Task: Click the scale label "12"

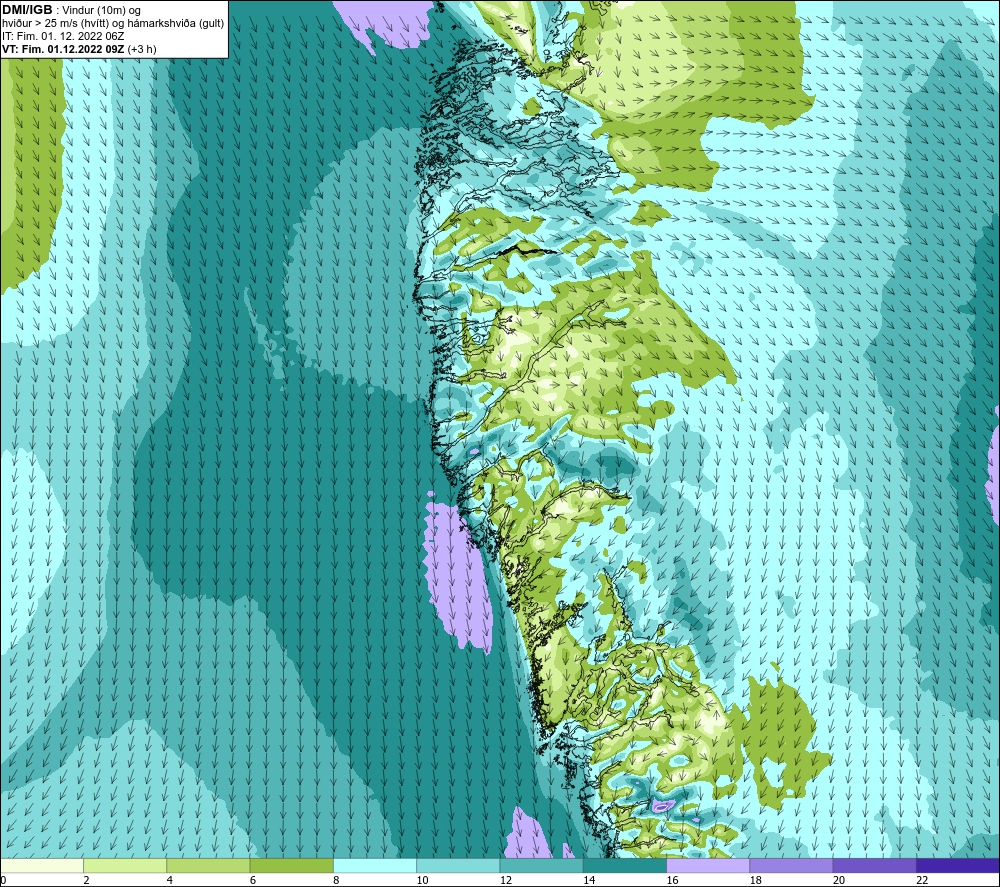Action: coord(506,880)
